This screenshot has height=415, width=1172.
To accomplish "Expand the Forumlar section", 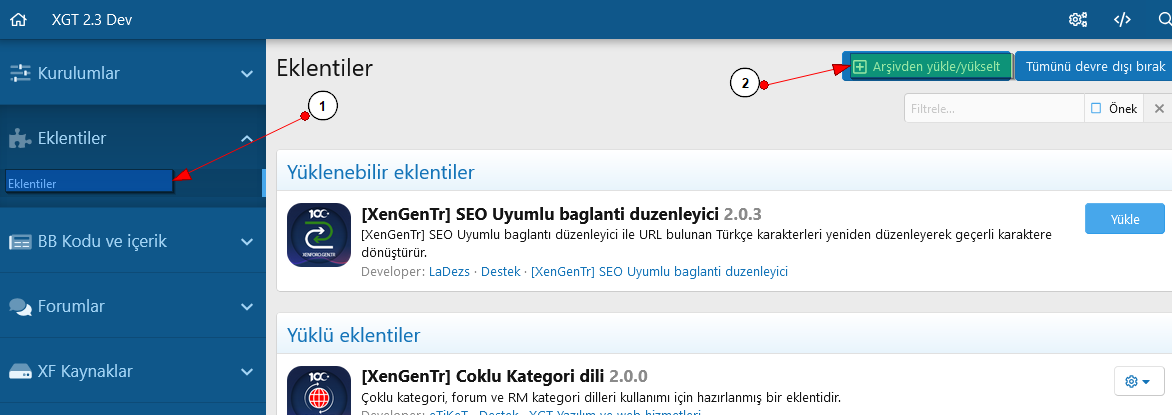I will 247,307.
